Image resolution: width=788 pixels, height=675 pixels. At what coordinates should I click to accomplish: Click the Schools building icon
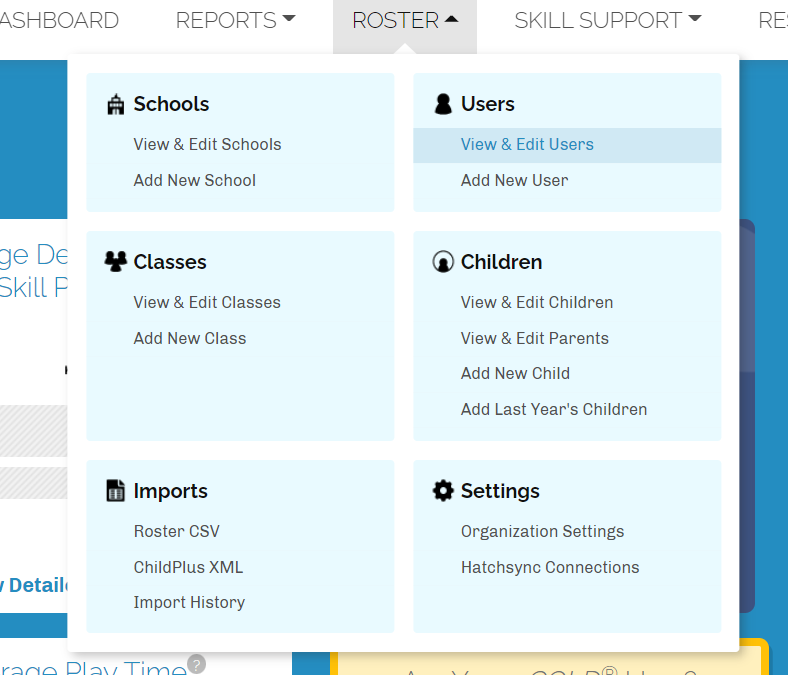(115, 105)
